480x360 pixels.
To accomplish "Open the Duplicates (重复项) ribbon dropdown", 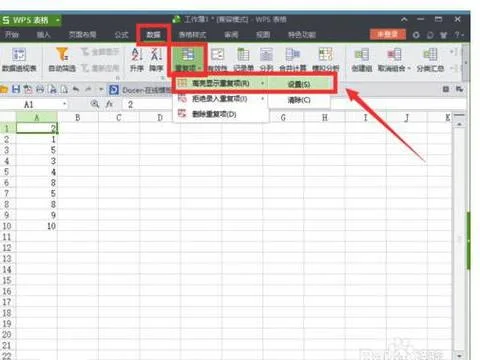I will (x=188, y=60).
